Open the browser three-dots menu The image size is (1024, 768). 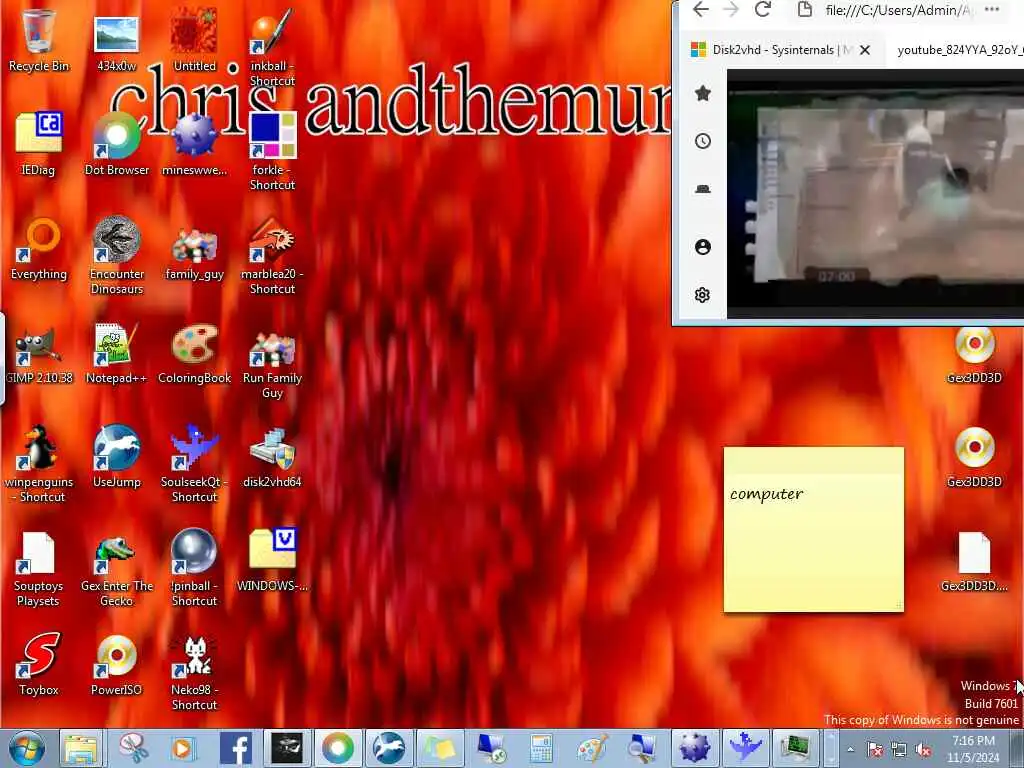tap(992, 9)
